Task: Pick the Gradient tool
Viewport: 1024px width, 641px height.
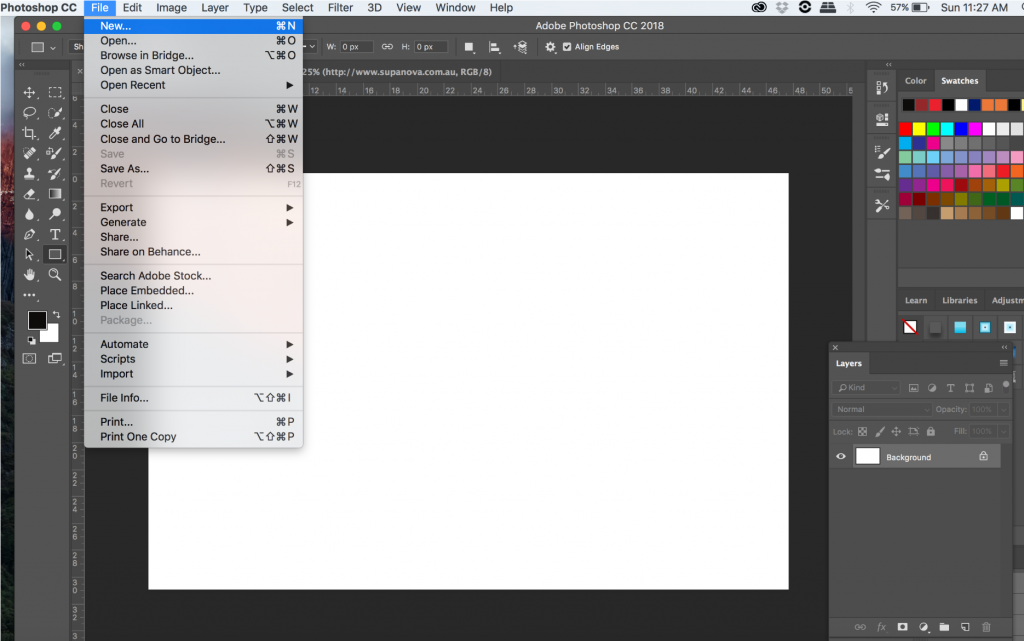Action: pyautogui.click(x=55, y=193)
